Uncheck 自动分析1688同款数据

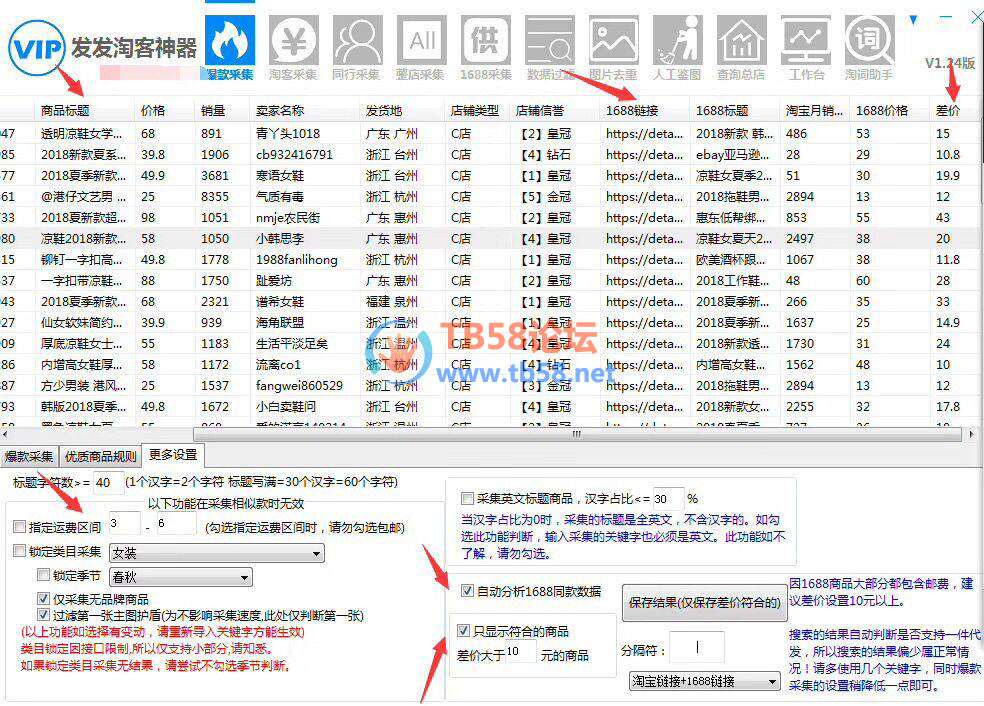point(467,591)
